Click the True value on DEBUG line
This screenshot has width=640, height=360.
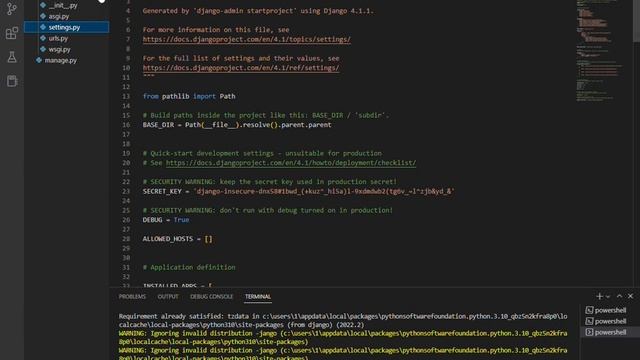[x=181, y=220]
